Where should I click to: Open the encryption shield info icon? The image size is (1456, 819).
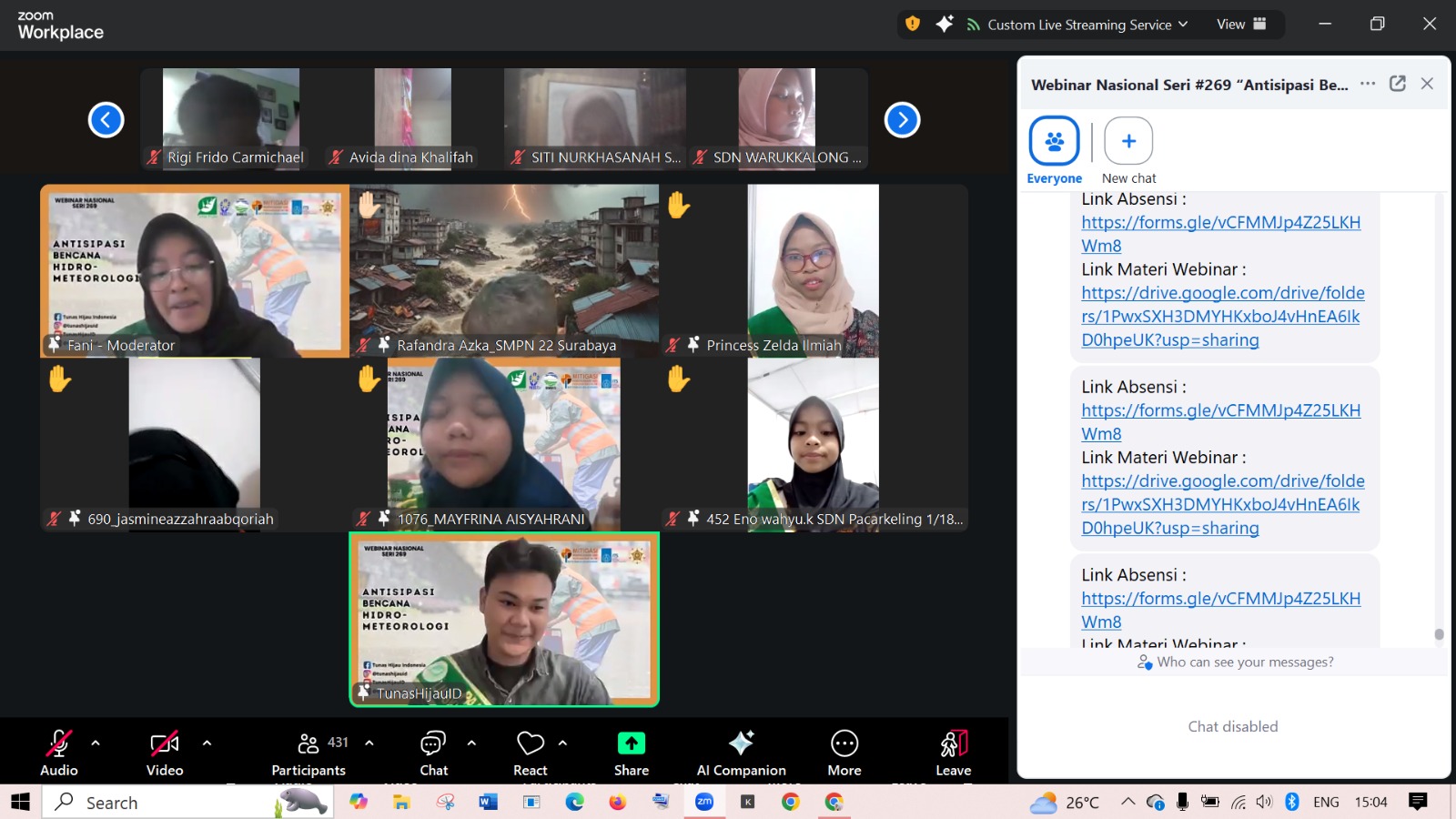913,25
